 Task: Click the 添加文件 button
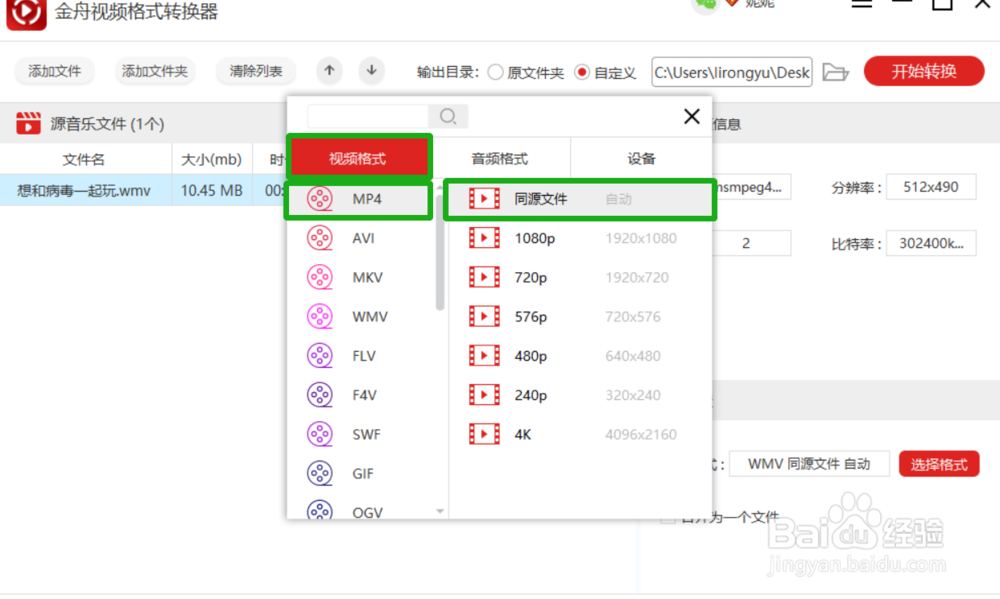54,71
